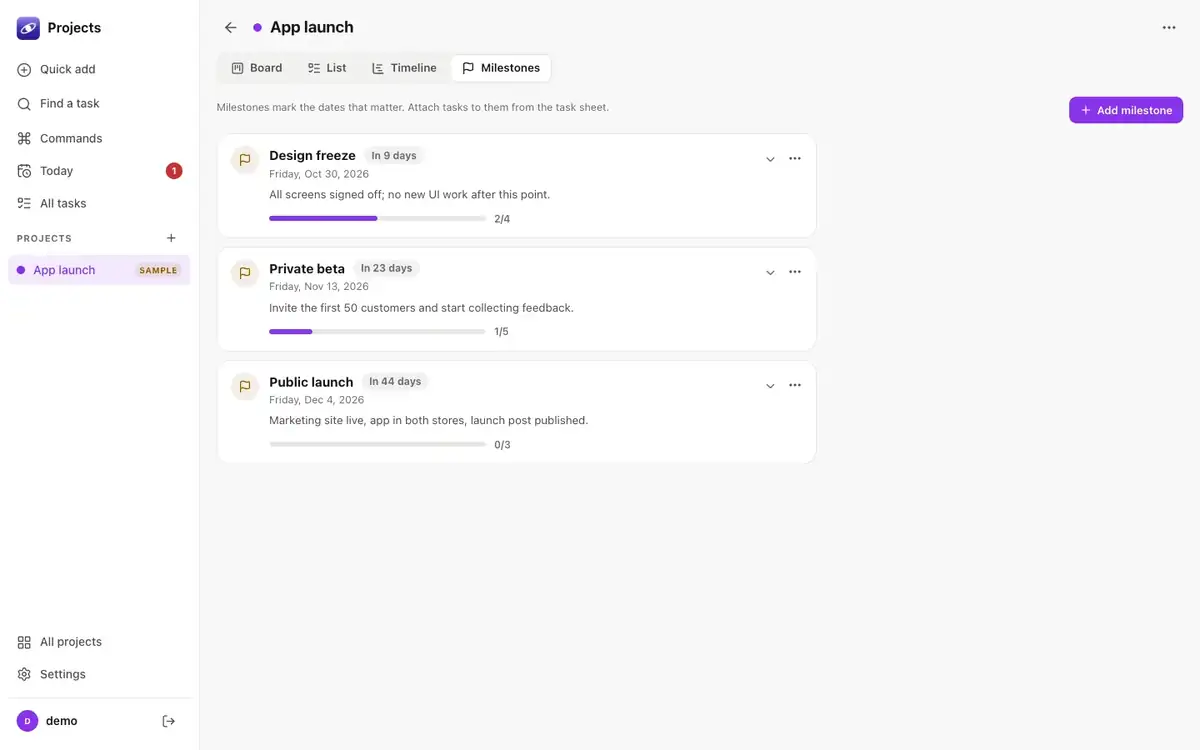The image size is (1200, 750).
Task: Click the red Today count badge
Action: 174,171
